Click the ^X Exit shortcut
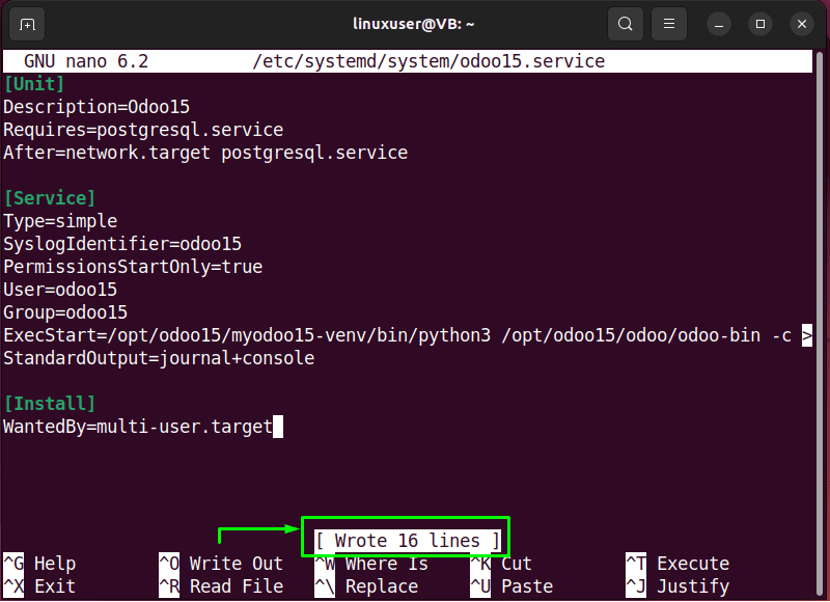Image resolution: width=830 pixels, height=602 pixels. [x=40, y=587]
